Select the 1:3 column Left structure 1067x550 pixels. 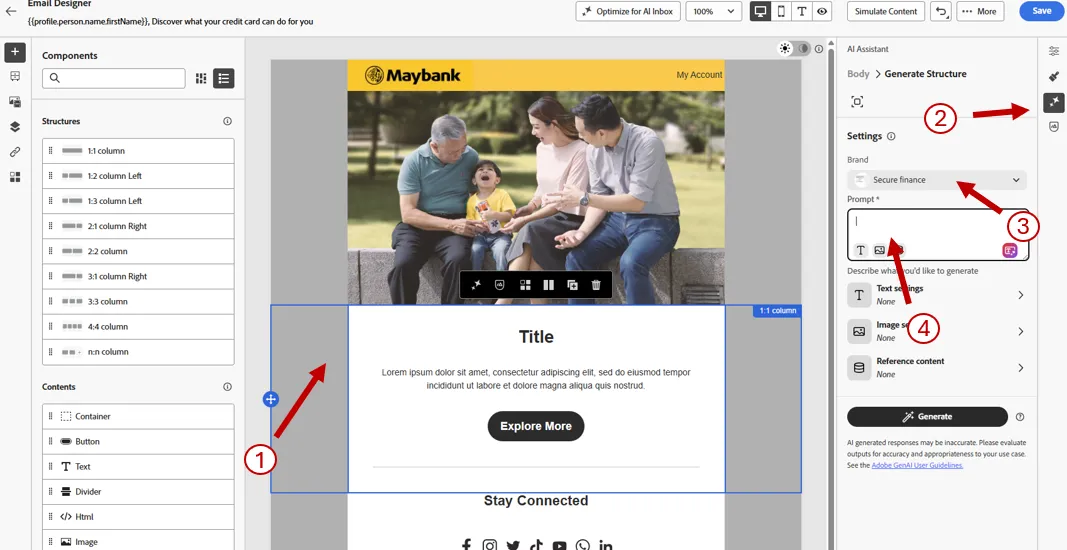click(x=138, y=201)
